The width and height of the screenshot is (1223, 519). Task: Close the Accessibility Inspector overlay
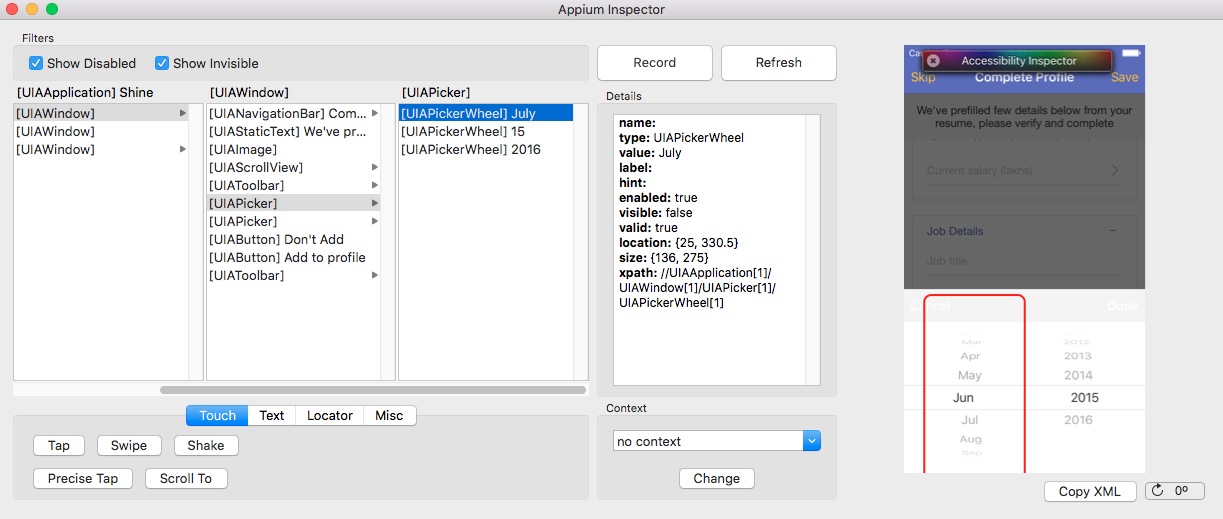click(x=933, y=61)
